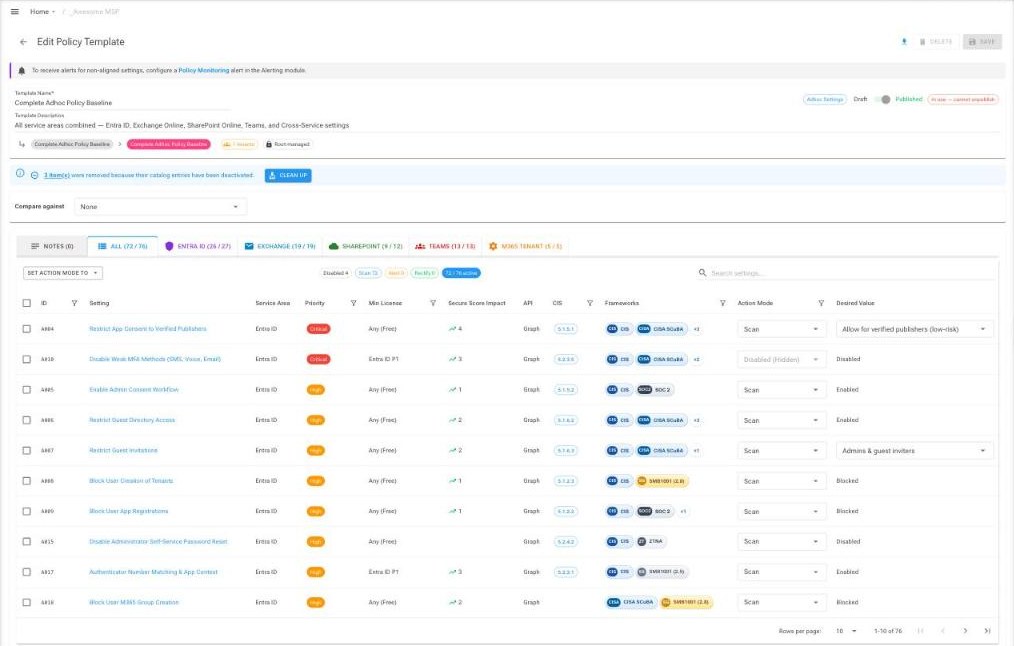1014x646 pixels.
Task: Open the Compare against dropdown
Action: [x=160, y=207]
